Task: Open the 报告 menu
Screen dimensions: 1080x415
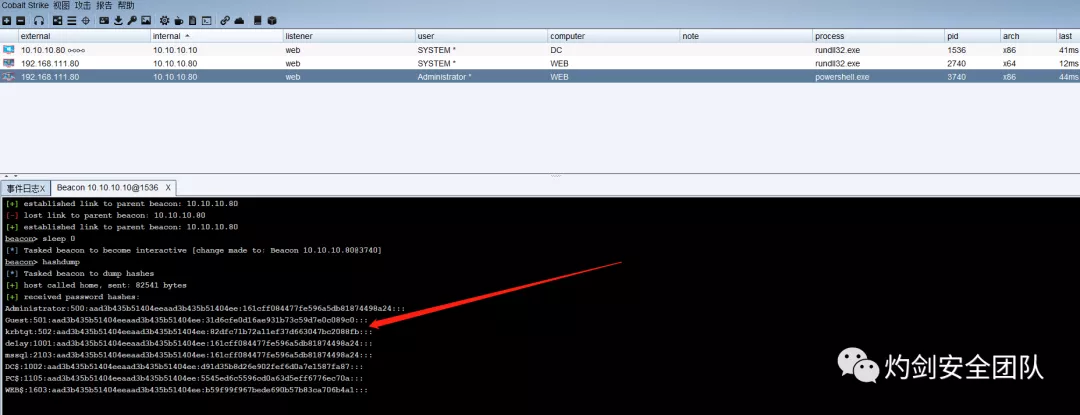Action: pos(104,6)
